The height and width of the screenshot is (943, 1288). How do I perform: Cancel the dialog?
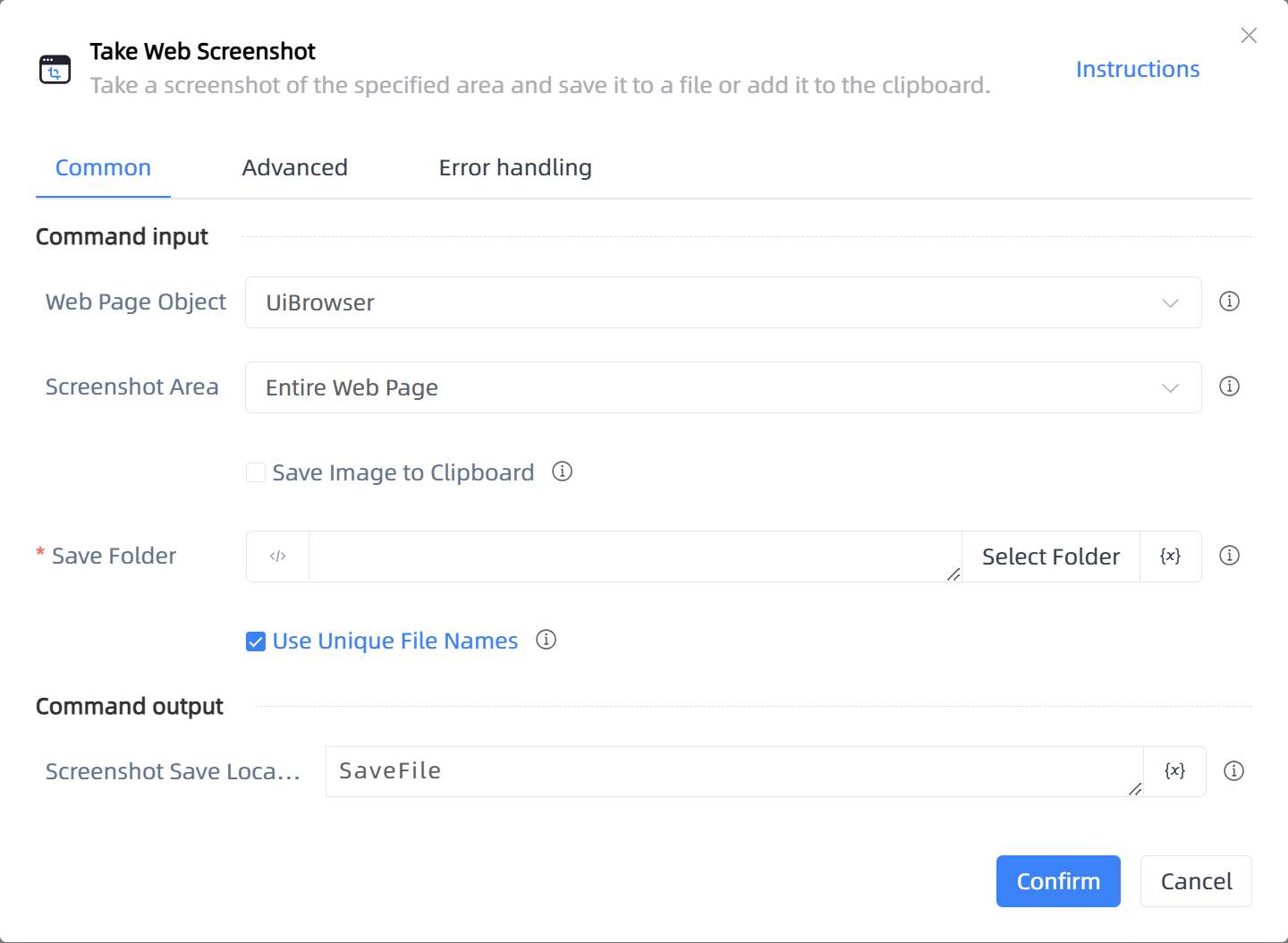(x=1196, y=881)
